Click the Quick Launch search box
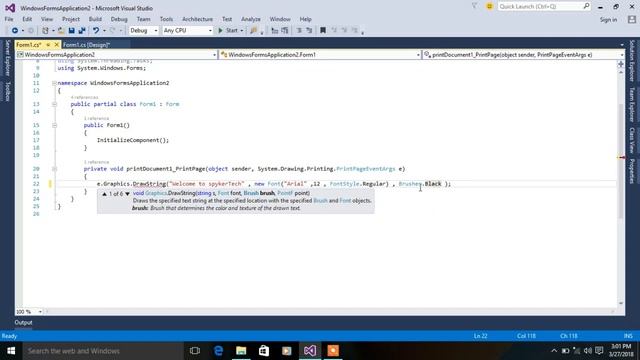Screen dimensions: 640x360 tap(544, 7)
